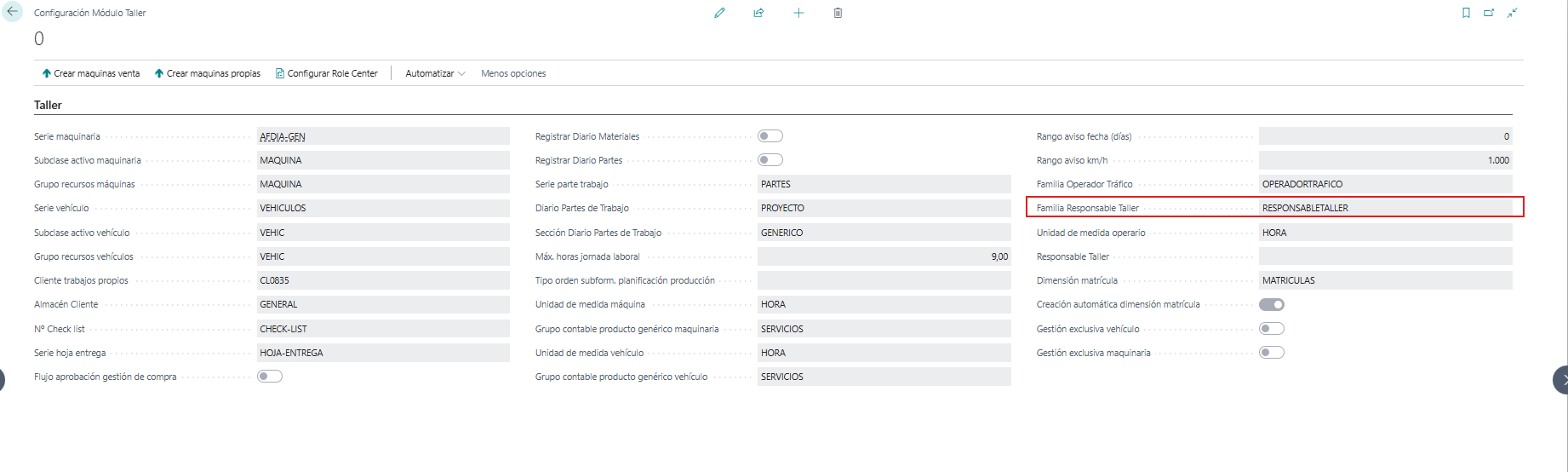1568x472 pixels.
Task: Expand the right side panel arrow
Action: click(1561, 380)
